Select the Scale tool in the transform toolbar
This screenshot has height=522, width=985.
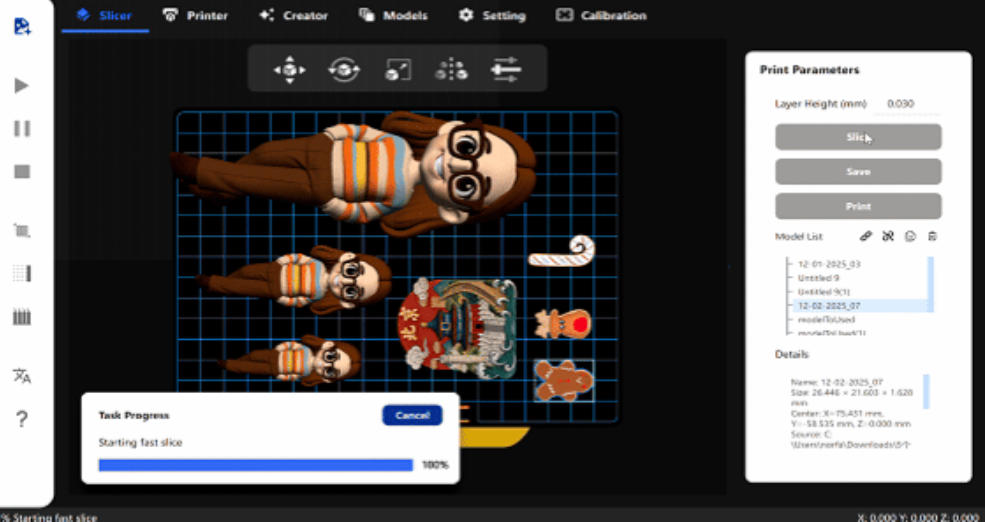[398, 69]
